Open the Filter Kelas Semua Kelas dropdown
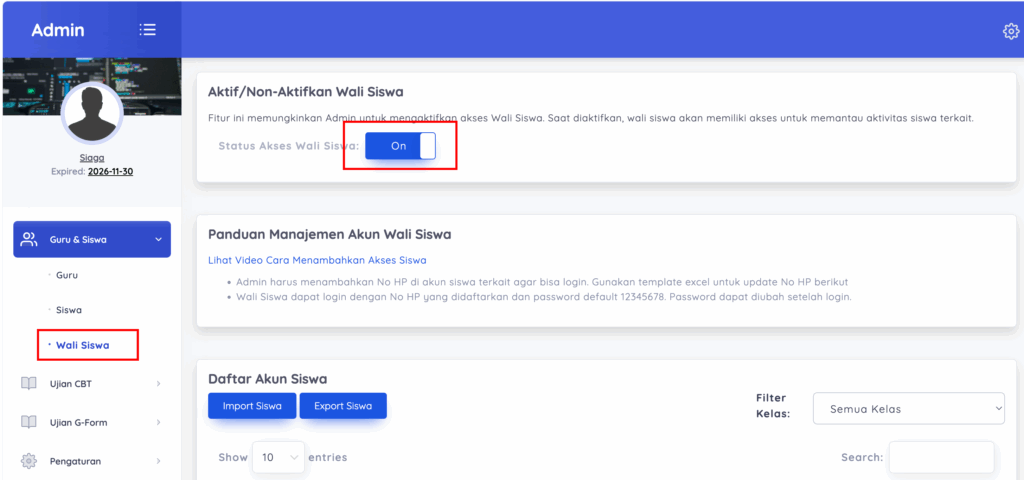This screenshot has height=480, width=1024. (x=908, y=409)
